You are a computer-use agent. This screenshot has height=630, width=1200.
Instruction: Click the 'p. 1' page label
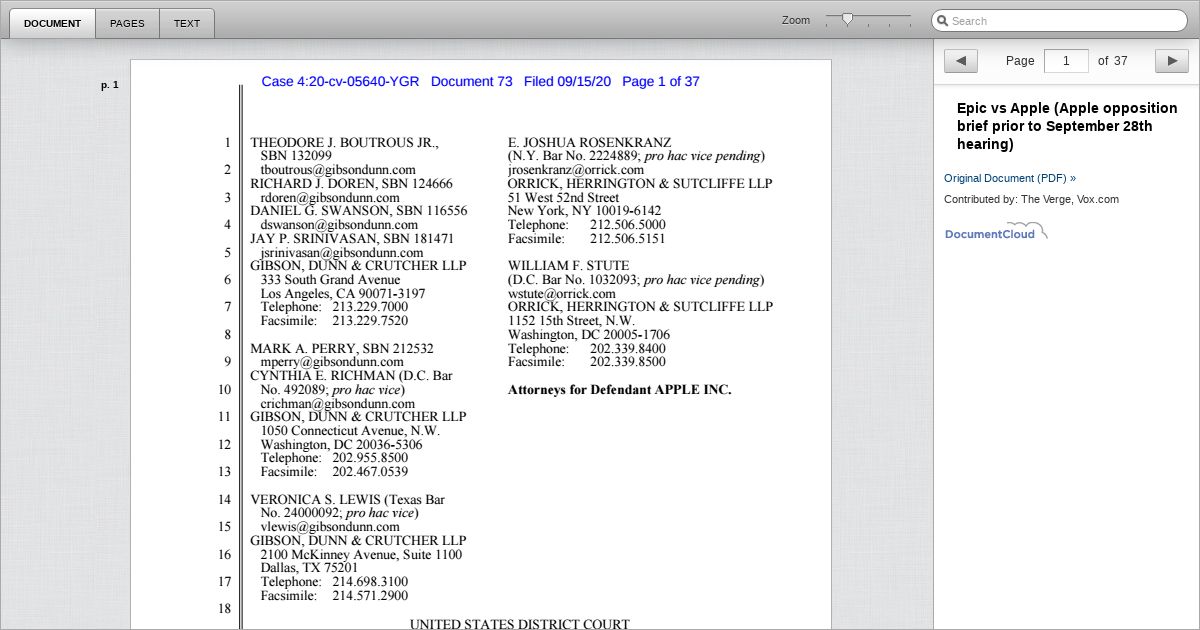110,85
